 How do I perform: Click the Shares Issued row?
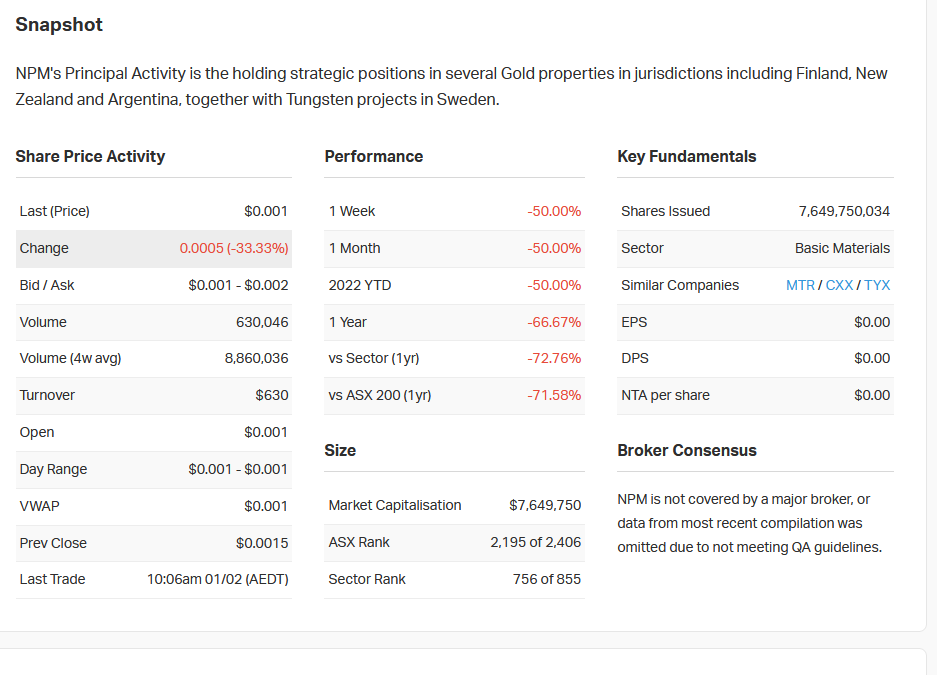pyautogui.click(x=755, y=211)
